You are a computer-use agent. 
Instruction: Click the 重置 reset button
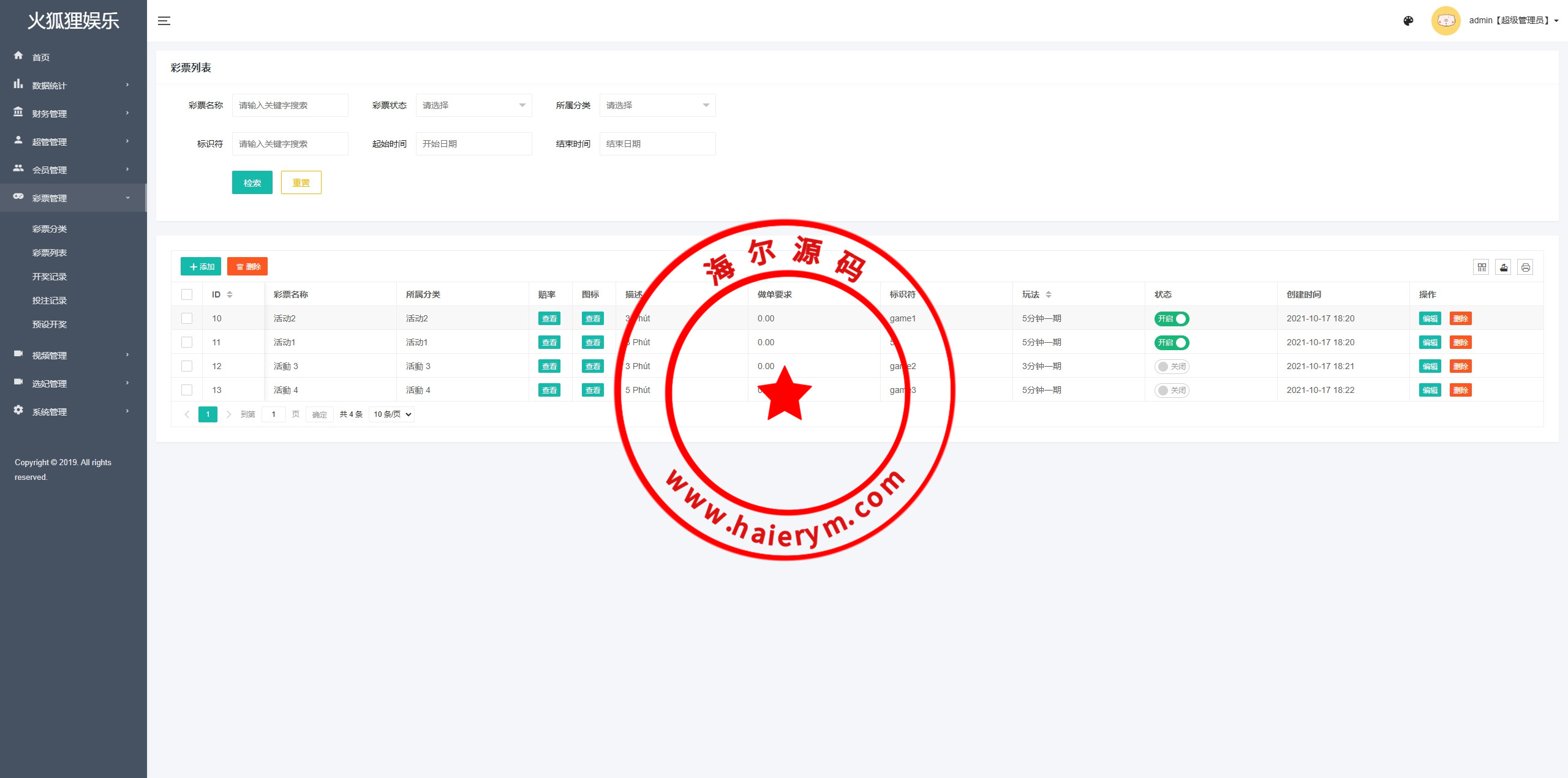(x=301, y=182)
